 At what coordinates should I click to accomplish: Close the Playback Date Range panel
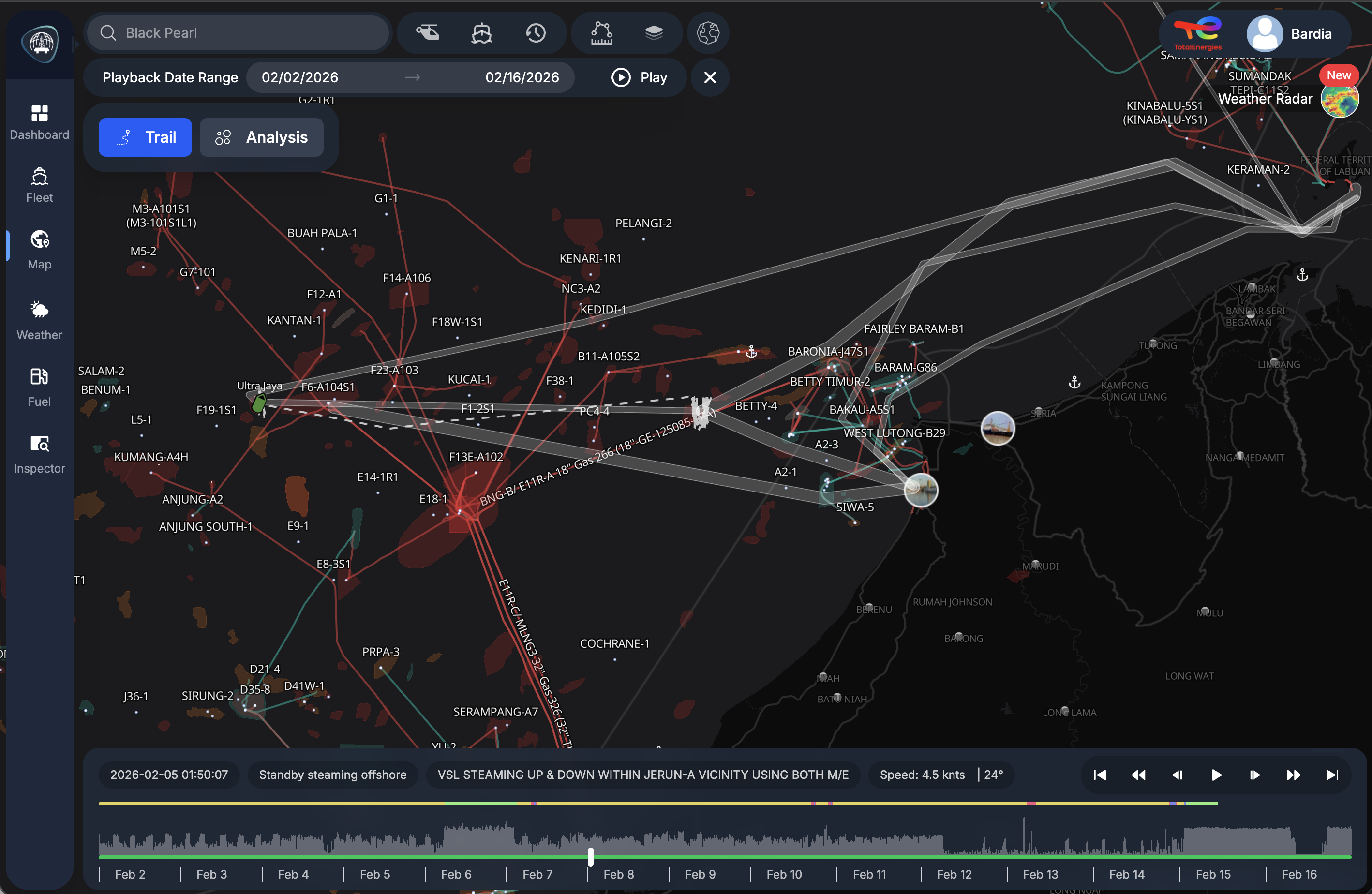[x=710, y=76]
